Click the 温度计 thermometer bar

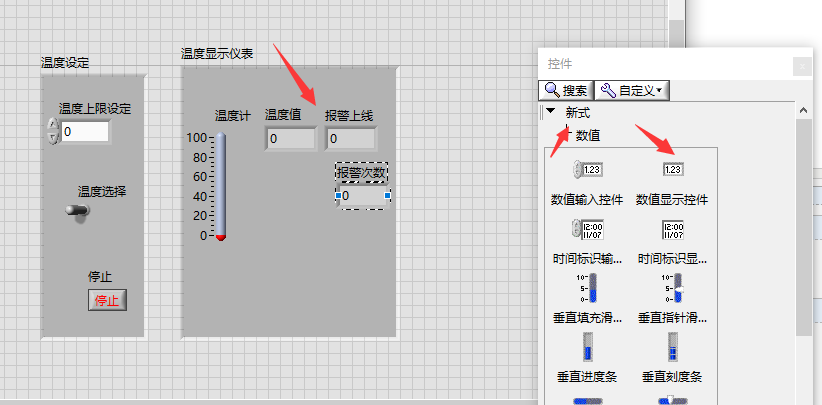click(x=221, y=187)
